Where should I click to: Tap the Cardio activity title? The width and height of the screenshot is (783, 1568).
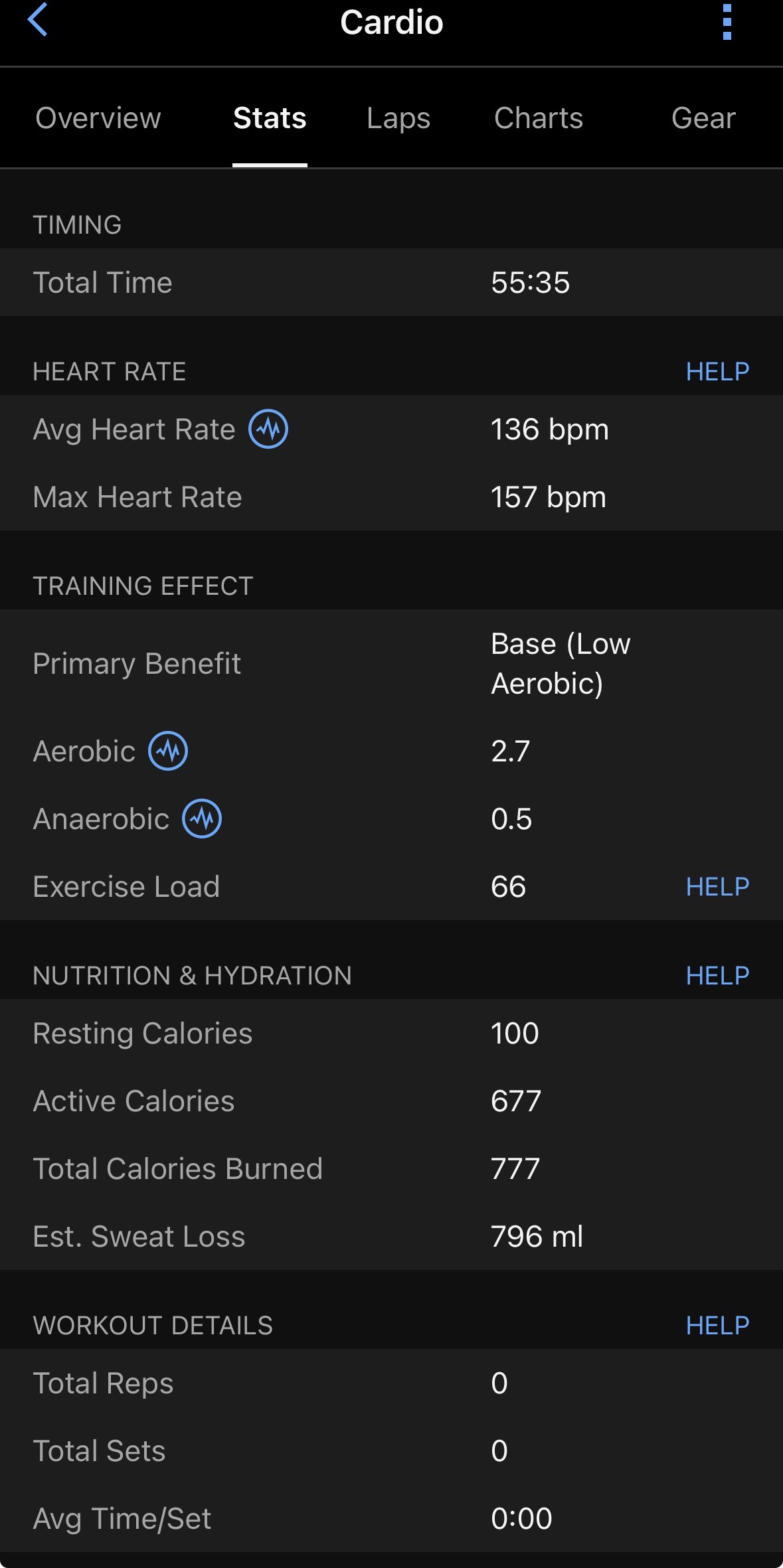click(391, 23)
